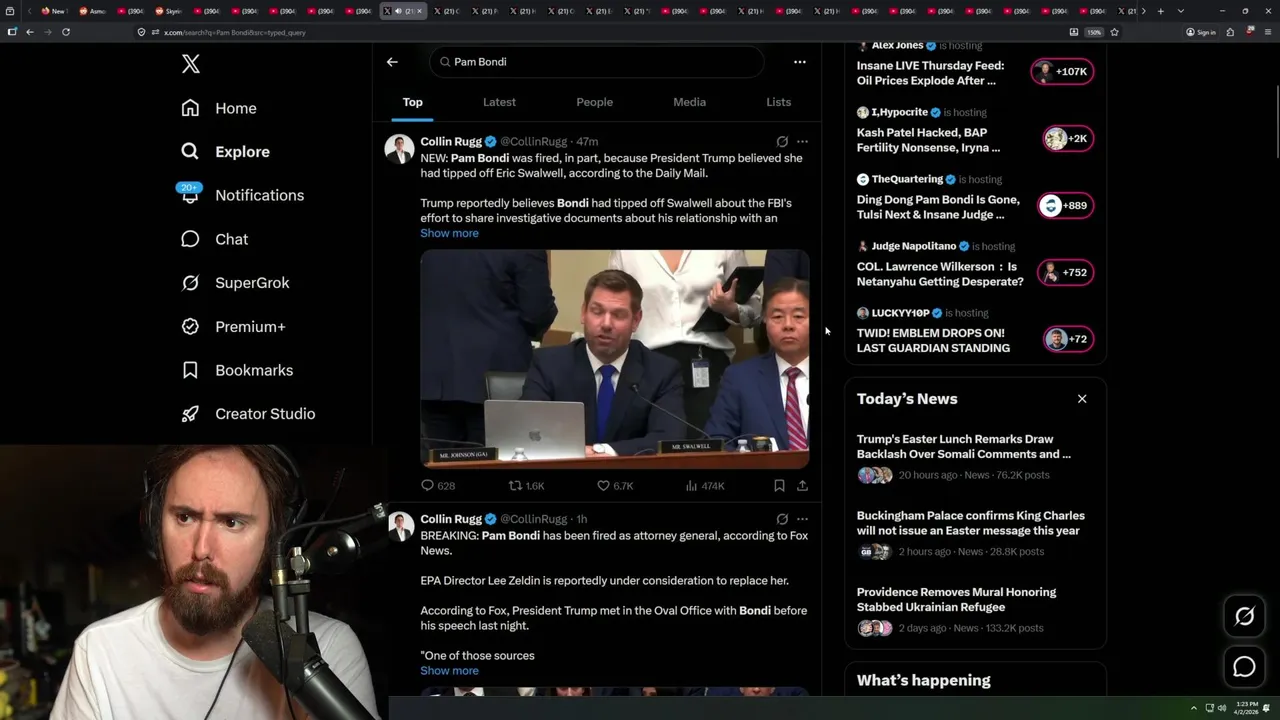The width and height of the screenshot is (1280, 720).
Task: Reply to post with 628 comments
Action: 438,486
